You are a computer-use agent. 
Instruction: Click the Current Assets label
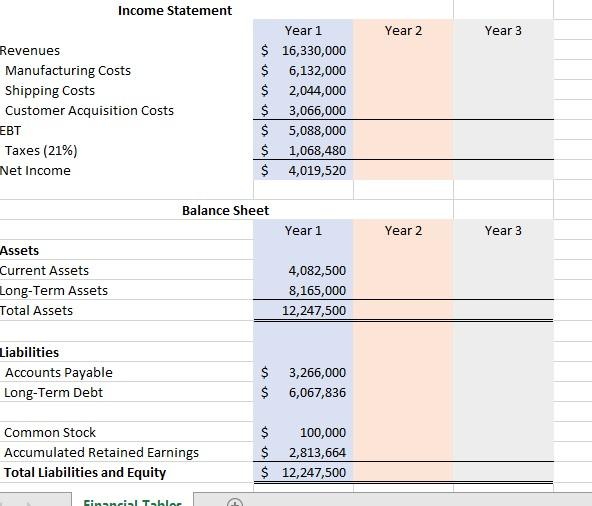pos(45,271)
